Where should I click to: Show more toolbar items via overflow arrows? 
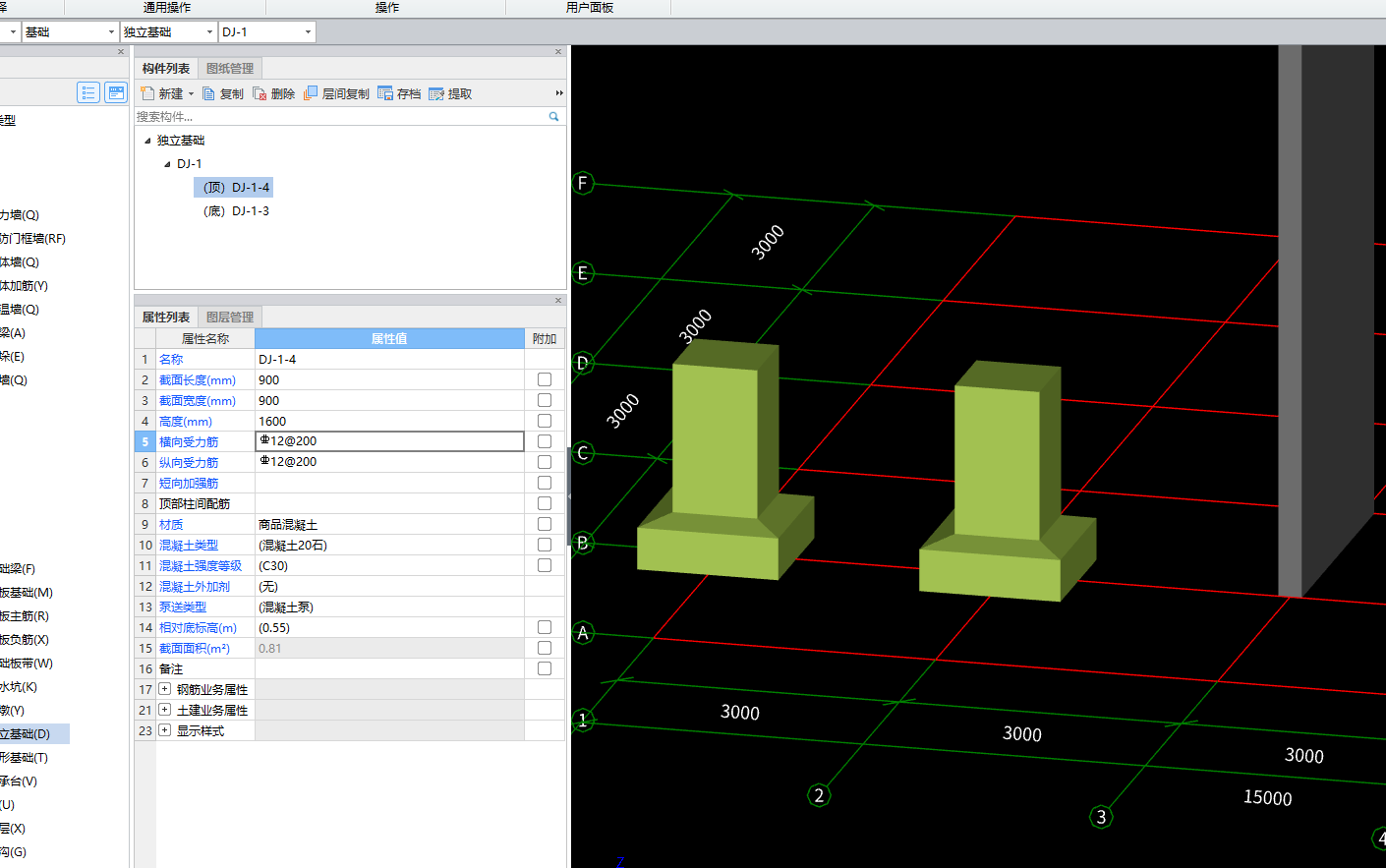click(x=559, y=93)
